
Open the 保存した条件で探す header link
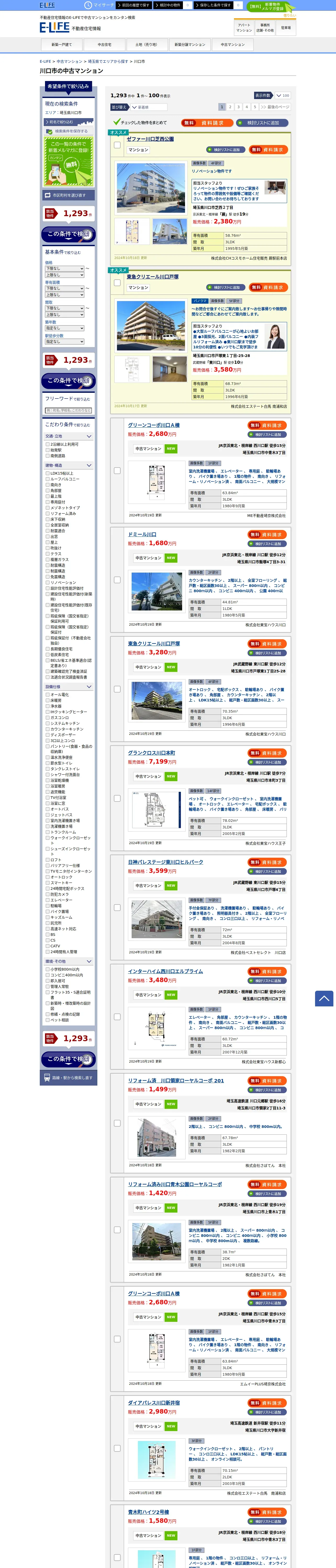[x=218, y=5]
